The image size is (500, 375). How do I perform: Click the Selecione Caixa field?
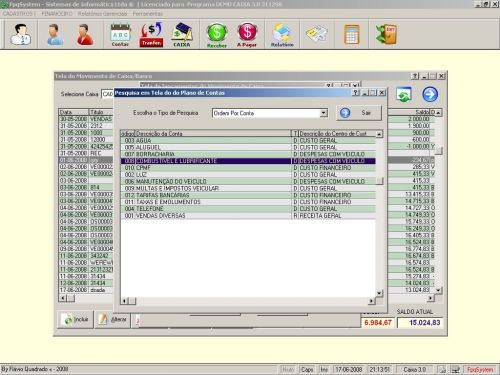click(108, 94)
